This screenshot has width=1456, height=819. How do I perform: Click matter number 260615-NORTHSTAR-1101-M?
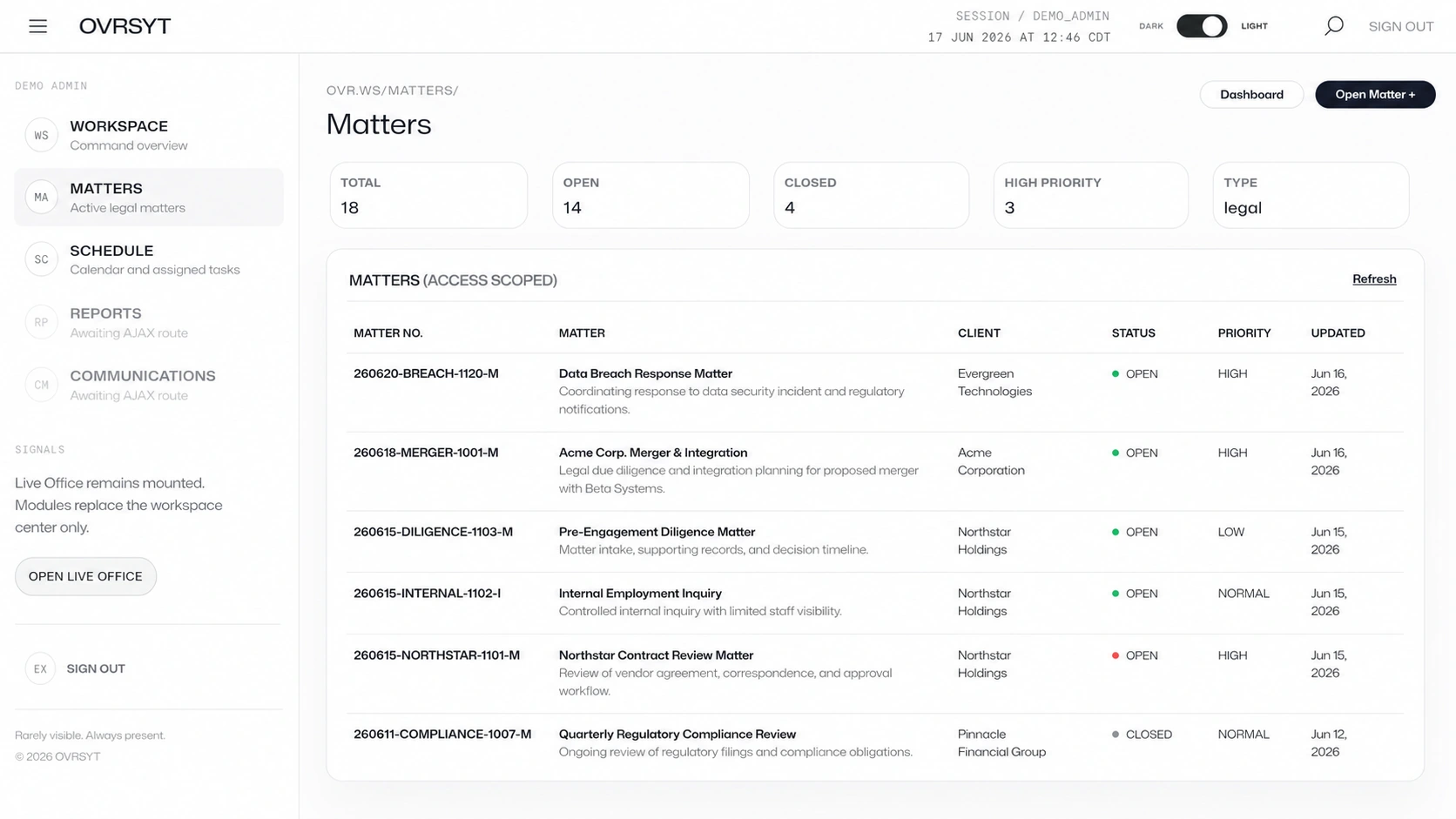[x=436, y=655]
